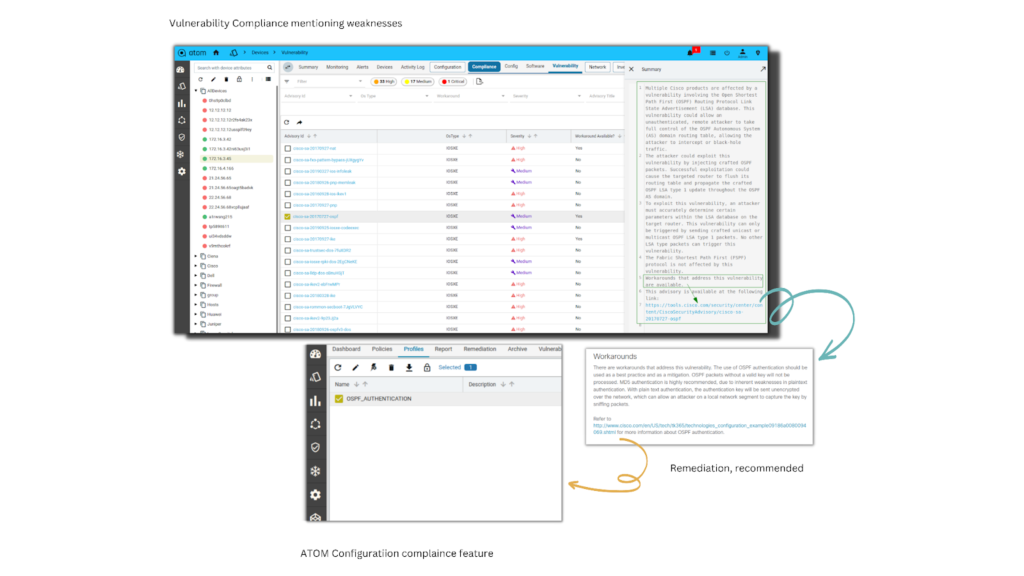This screenshot has height=576, width=1024.
Task: Click the export document icon beside the Critical chip
Action: click(x=479, y=82)
